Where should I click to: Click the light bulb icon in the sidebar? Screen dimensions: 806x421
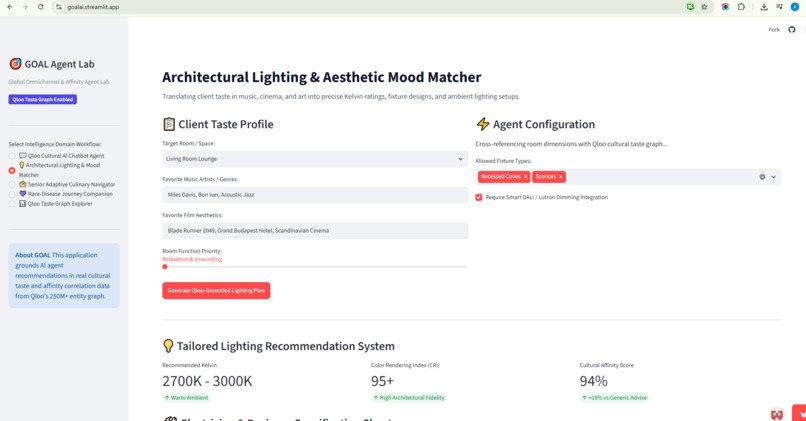pos(22,165)
